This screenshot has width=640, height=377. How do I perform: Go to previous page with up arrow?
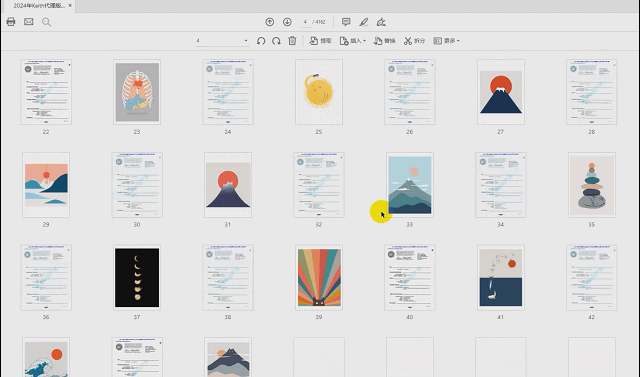coord(269,22)
